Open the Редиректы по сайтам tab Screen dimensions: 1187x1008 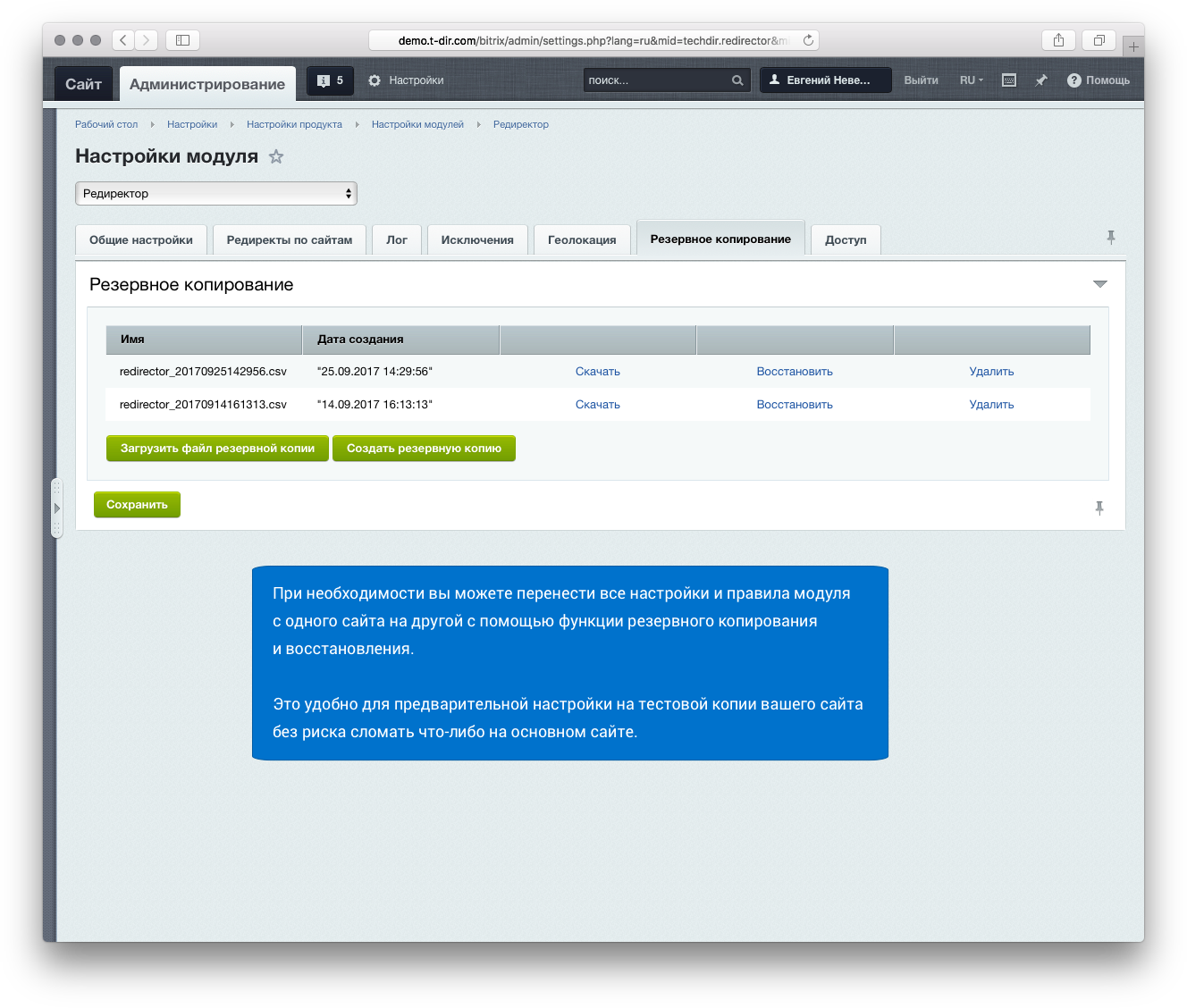pyautogui.click(x=290, y=240)
